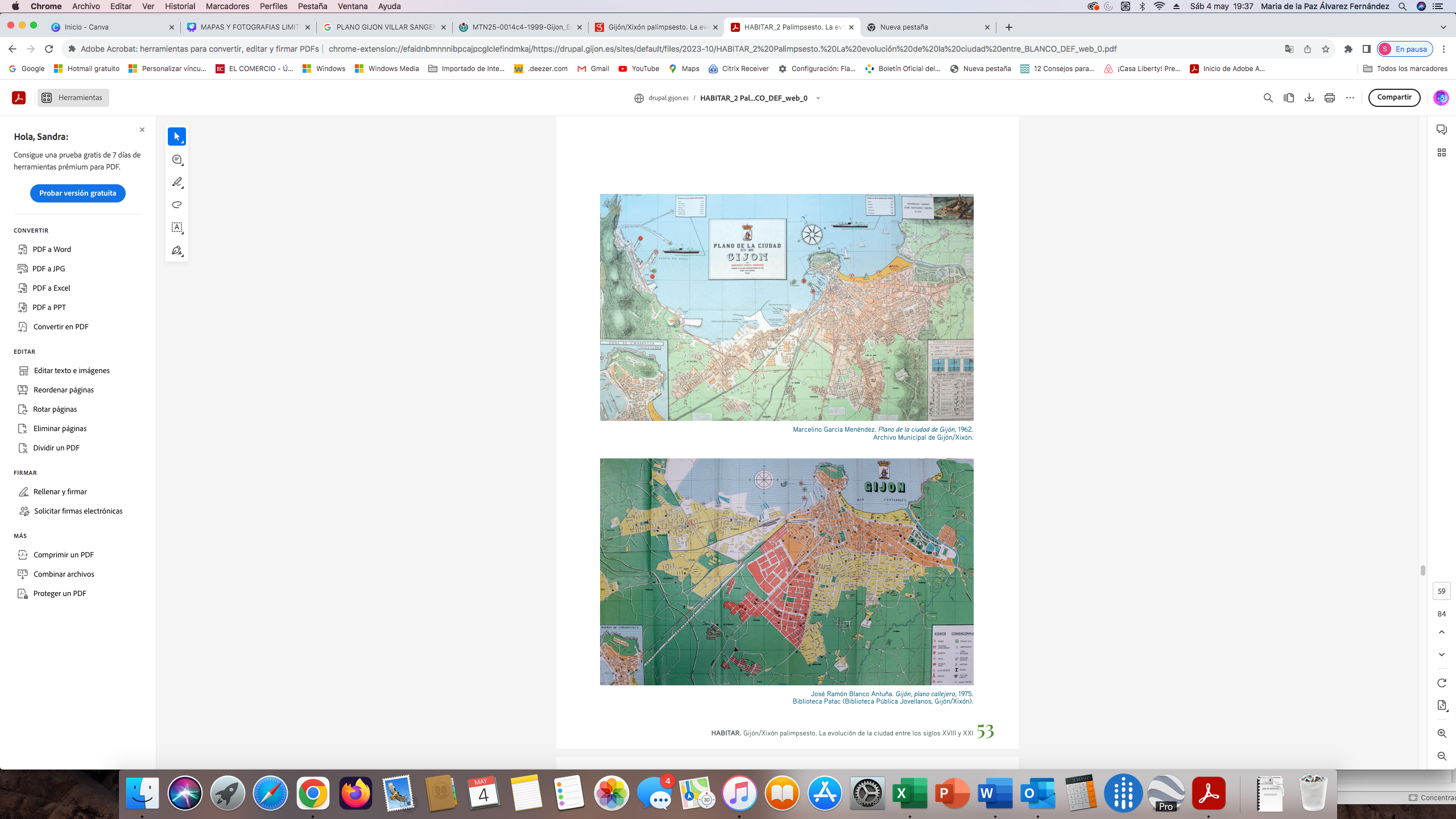This screenshot has height=819, width=1456.
Task: Click the Probar versión gratuita button
Action: click(77, 193)
